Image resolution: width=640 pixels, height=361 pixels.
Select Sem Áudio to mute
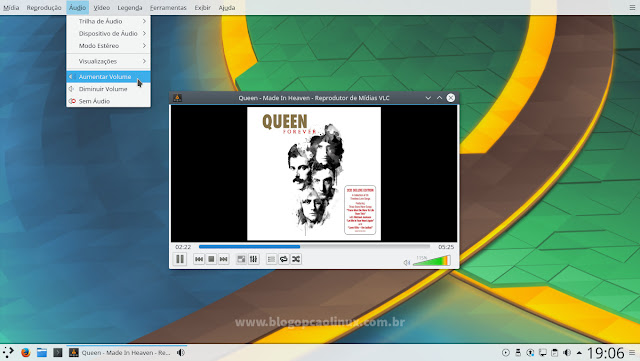click(108, 101)
